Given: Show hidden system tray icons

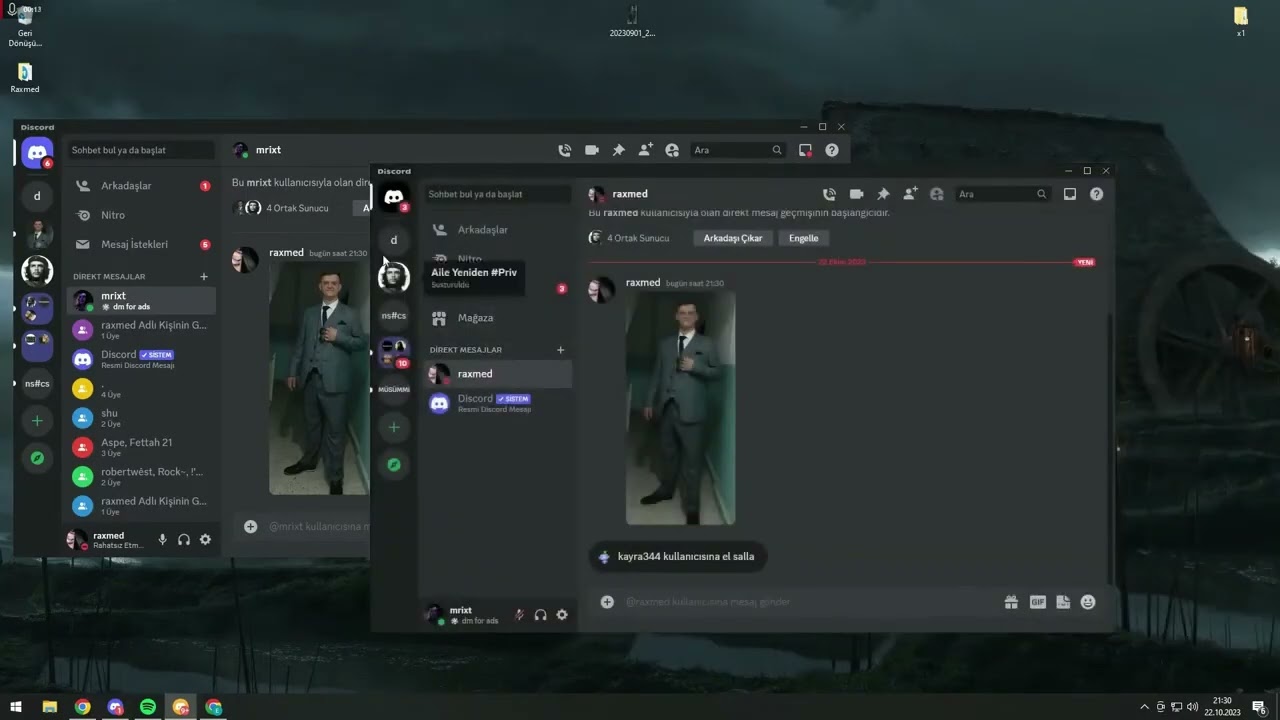Looking at the screenshot, I should (x=1145, y=707).
